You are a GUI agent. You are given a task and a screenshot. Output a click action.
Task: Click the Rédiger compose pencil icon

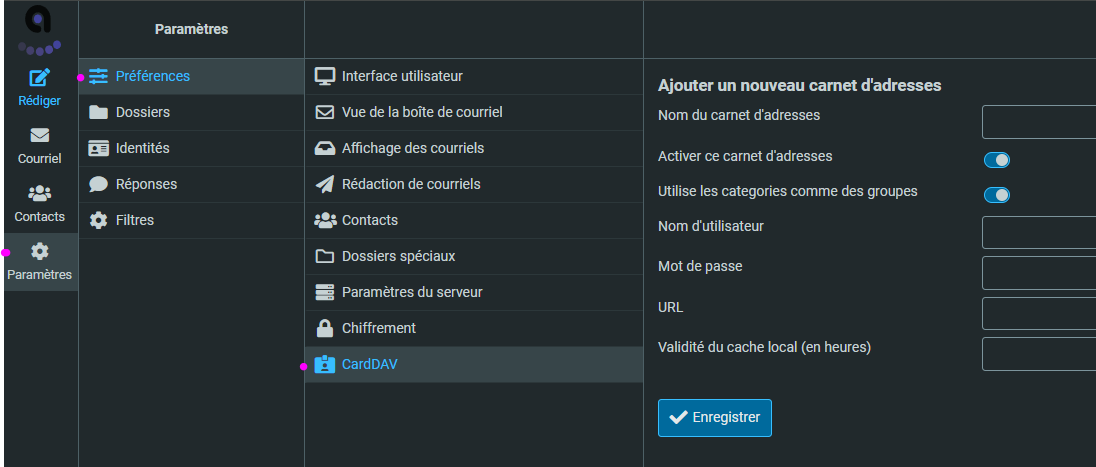coord(40,78)
